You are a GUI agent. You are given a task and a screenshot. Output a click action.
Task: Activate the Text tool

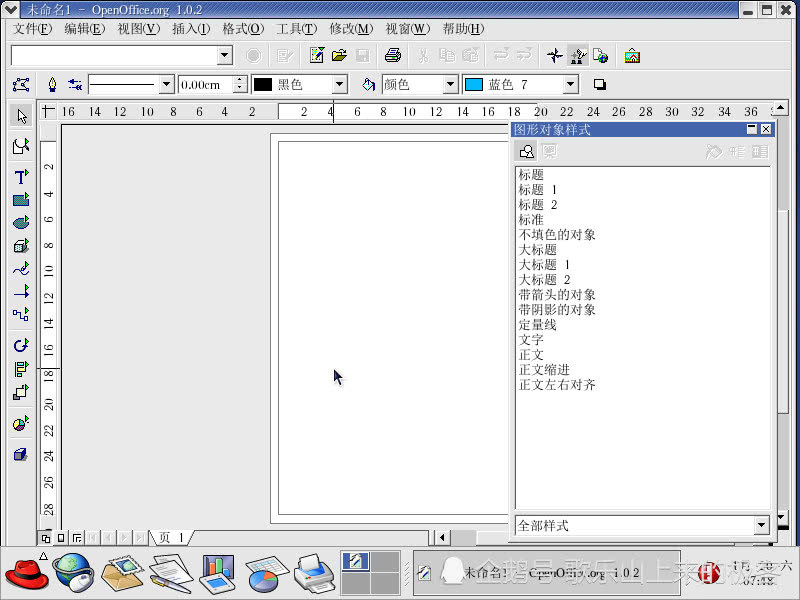[x=21, y=177]
